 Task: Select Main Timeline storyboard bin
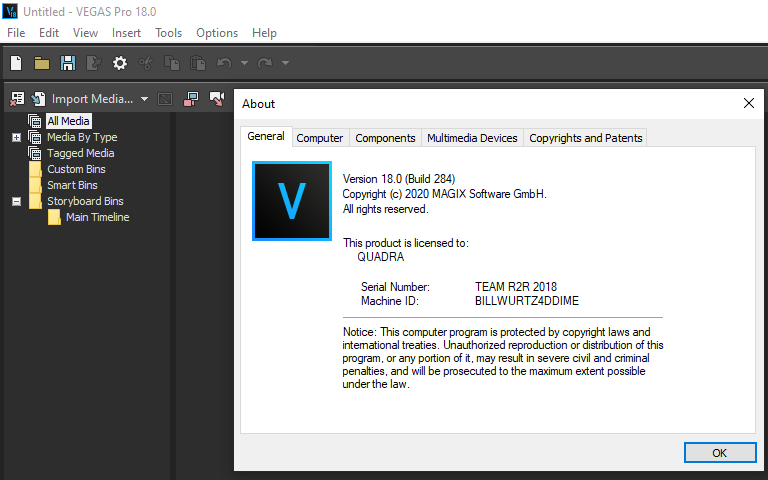tap(97, 217)
